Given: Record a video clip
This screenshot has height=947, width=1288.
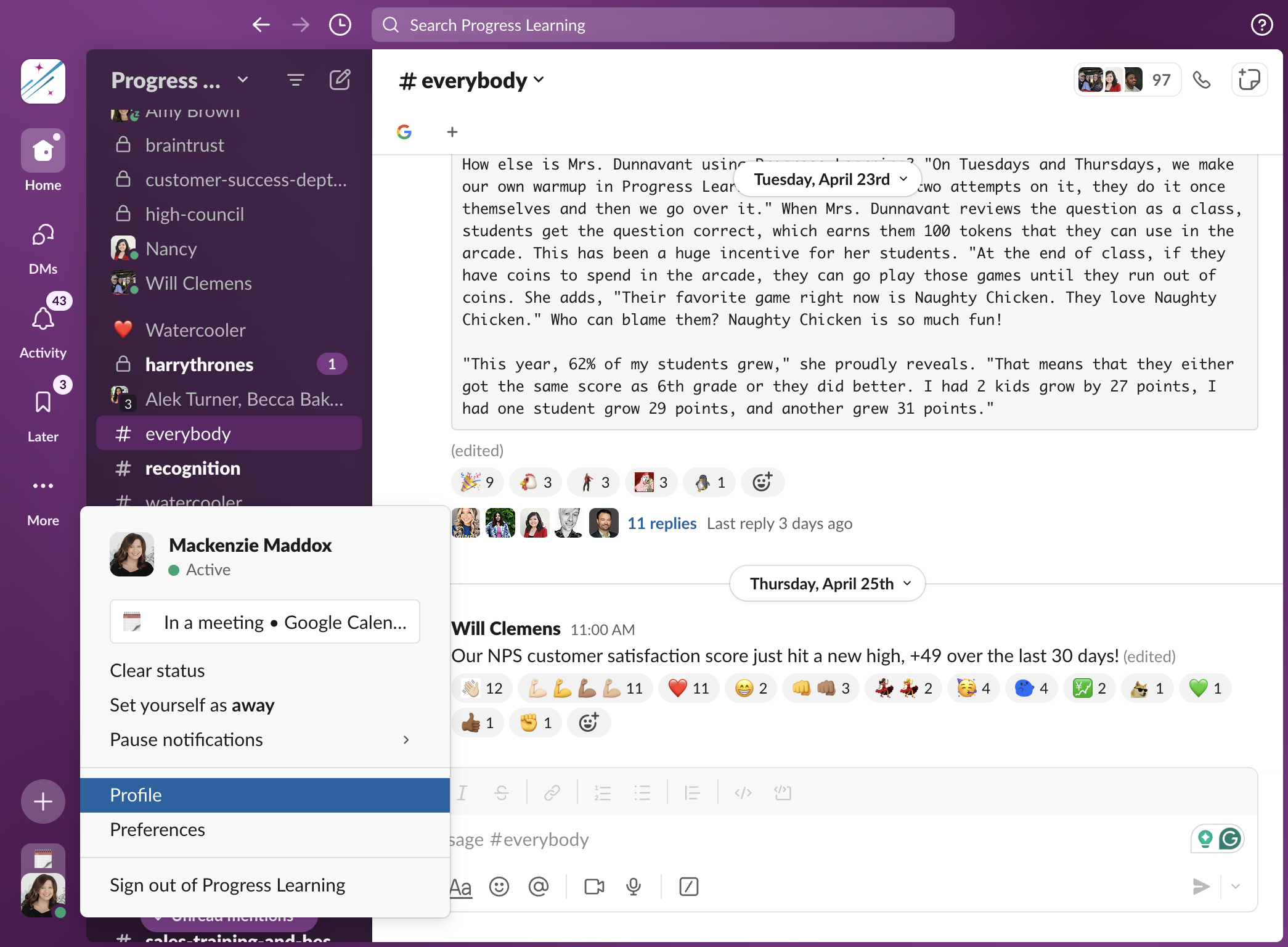Looking at the screenshot, I should click(594, 887).
